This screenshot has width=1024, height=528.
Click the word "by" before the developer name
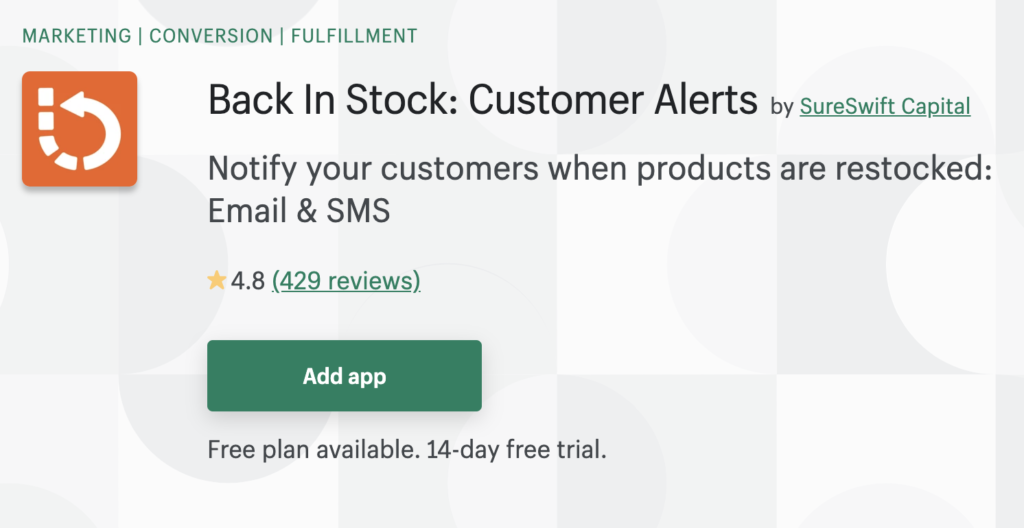[x=782, y=107]
